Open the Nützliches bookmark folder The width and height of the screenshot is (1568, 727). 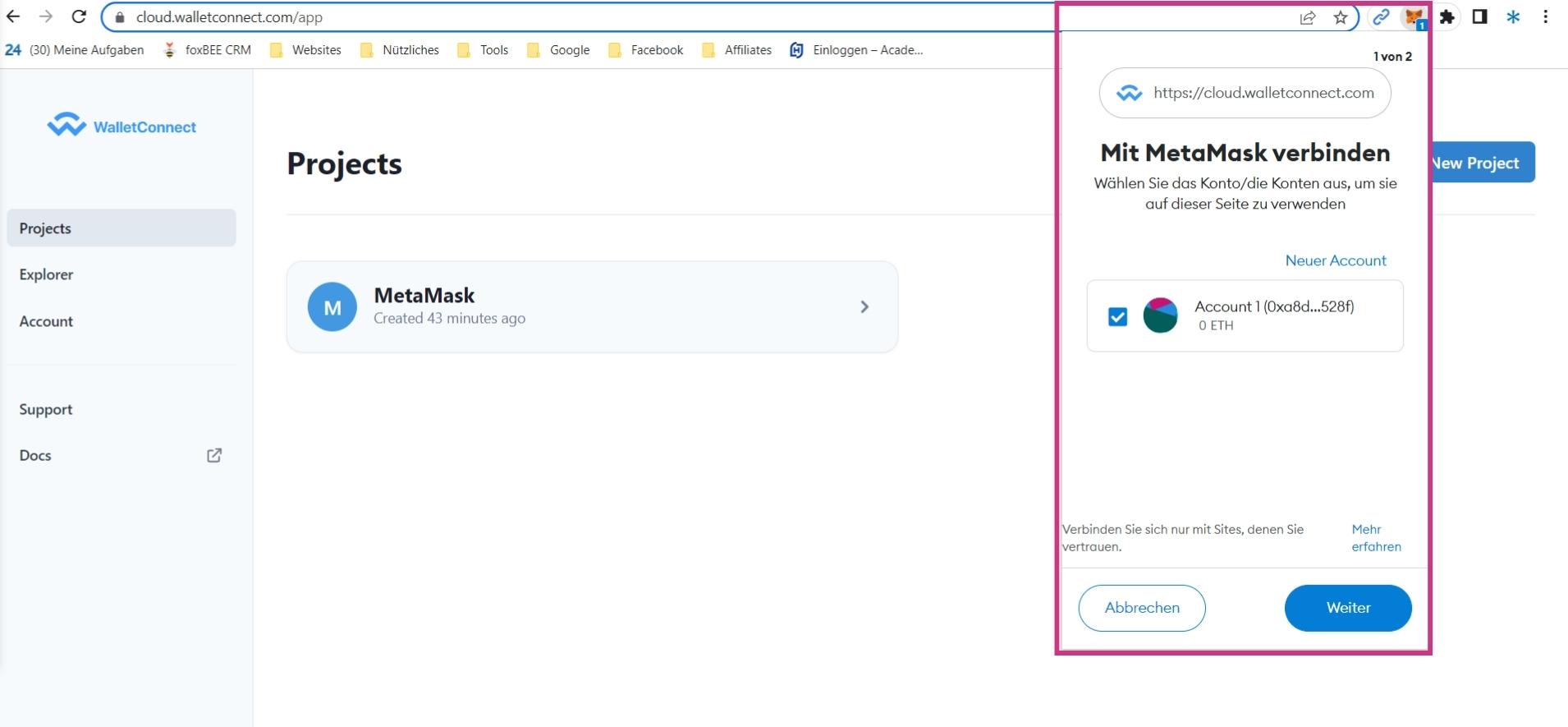(x=400, y=50)
